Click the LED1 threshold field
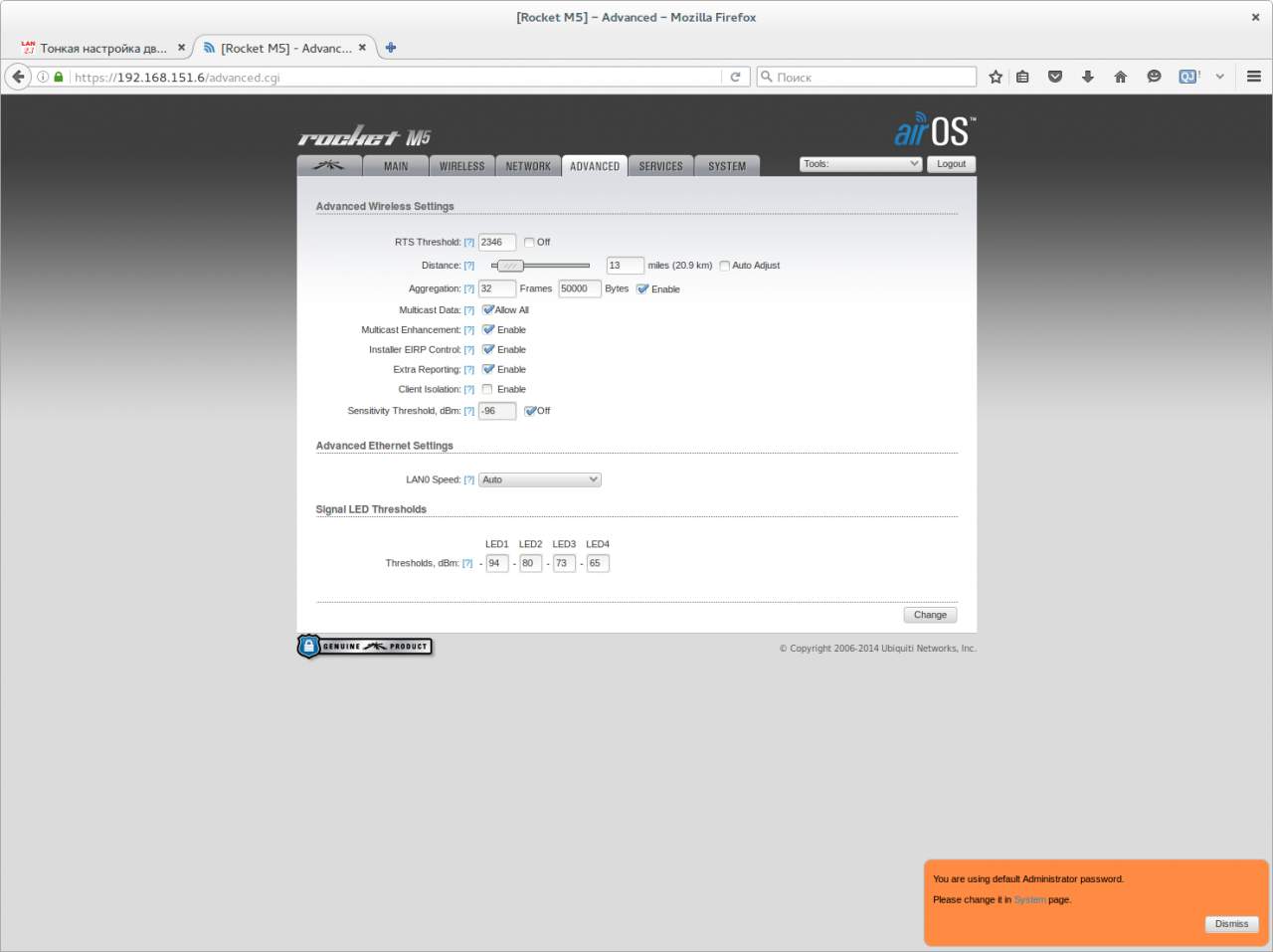Viewport: 1273px width, 952px height. click(497, 563)
